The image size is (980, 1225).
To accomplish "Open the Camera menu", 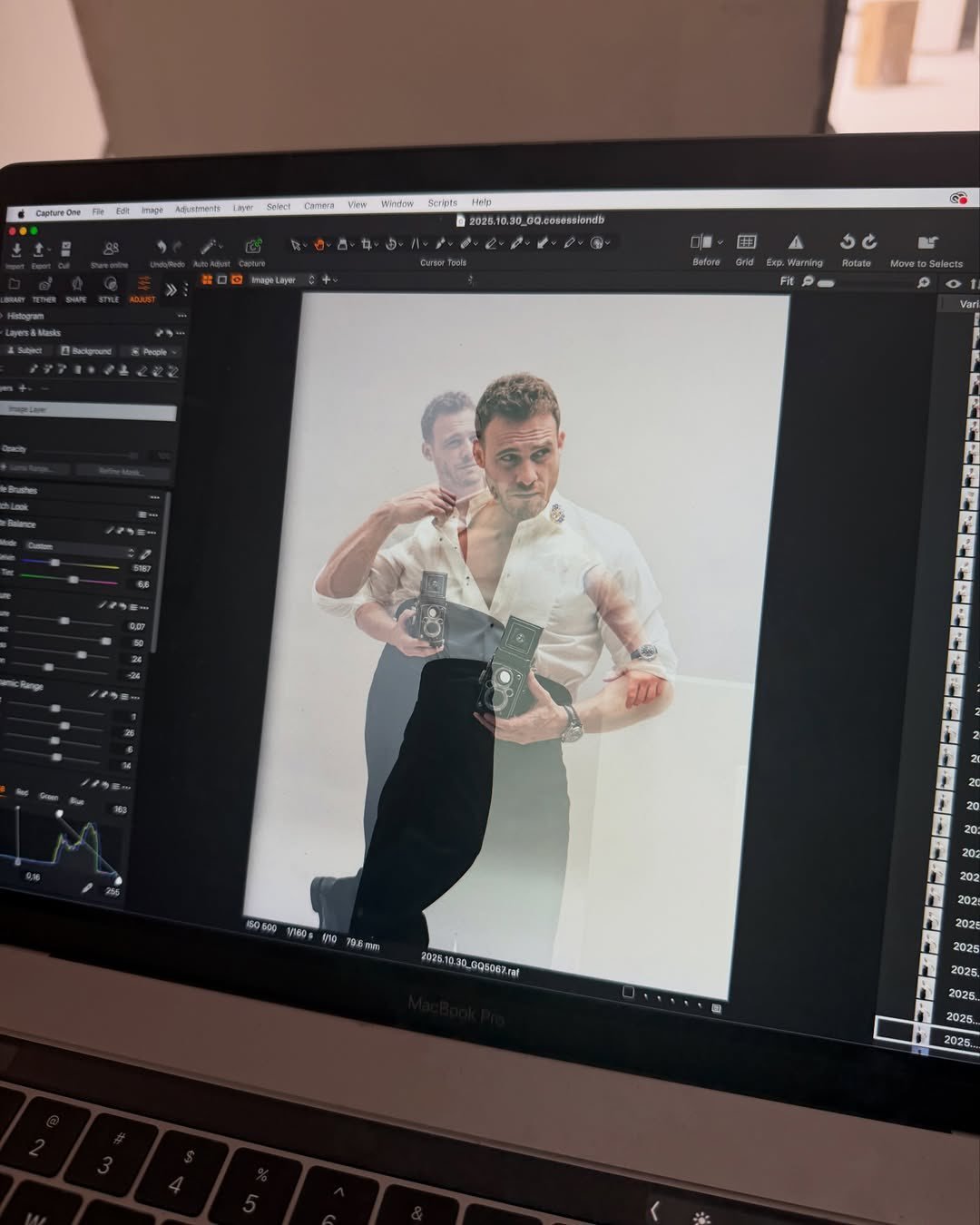I will (318, 206).
